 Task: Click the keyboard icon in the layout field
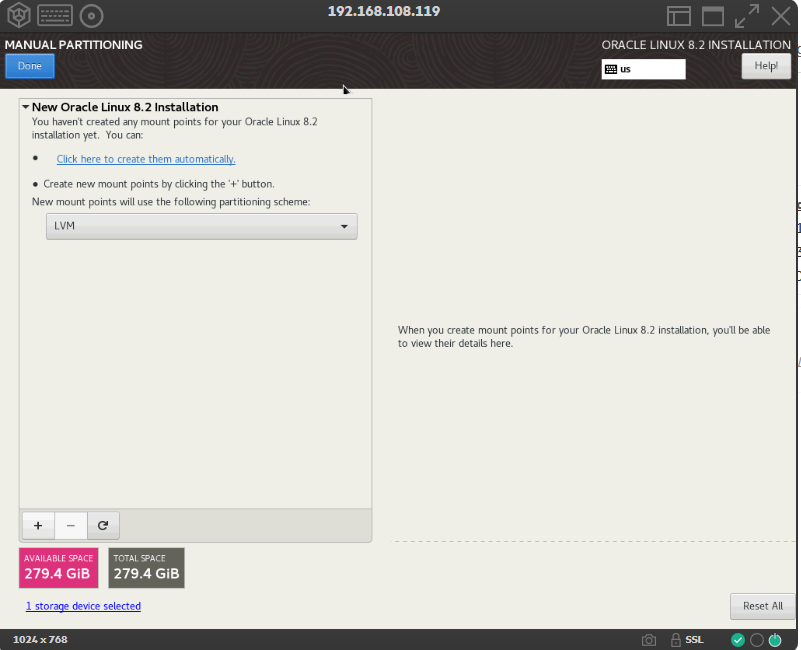tap(611, 69)
